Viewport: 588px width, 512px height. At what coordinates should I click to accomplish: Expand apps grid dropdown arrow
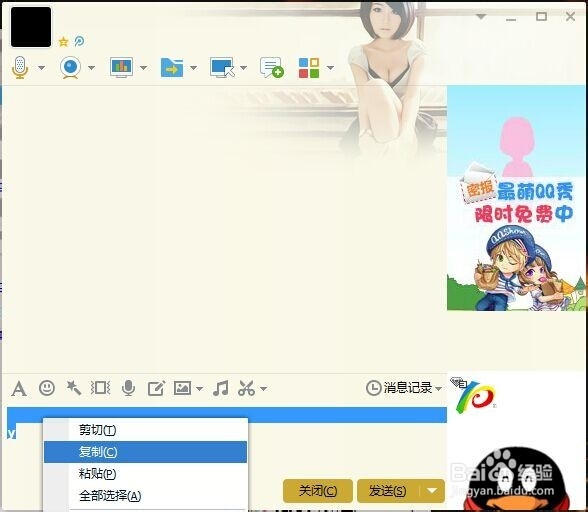[330, 68]
